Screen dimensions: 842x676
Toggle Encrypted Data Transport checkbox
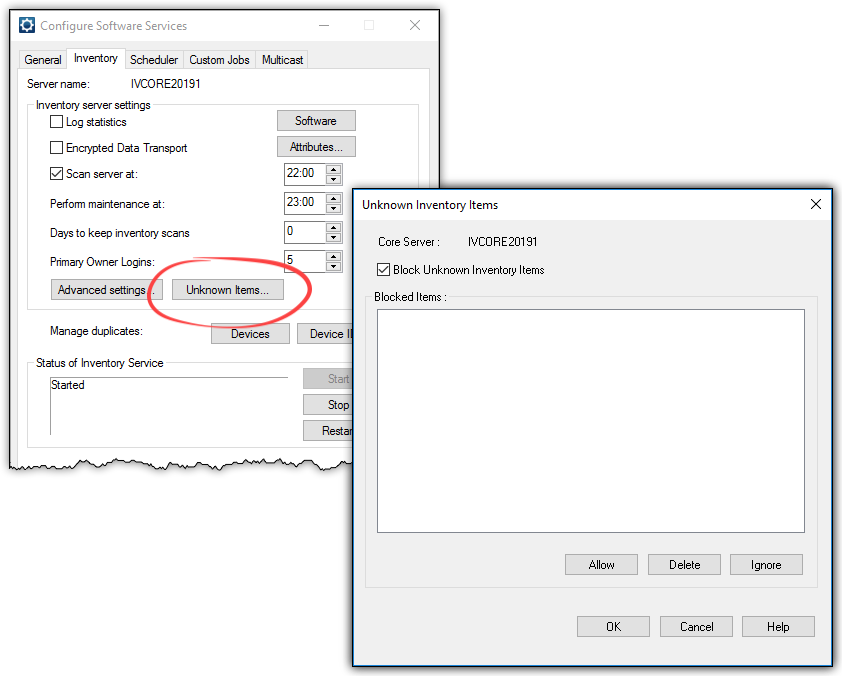click(57, 148)
